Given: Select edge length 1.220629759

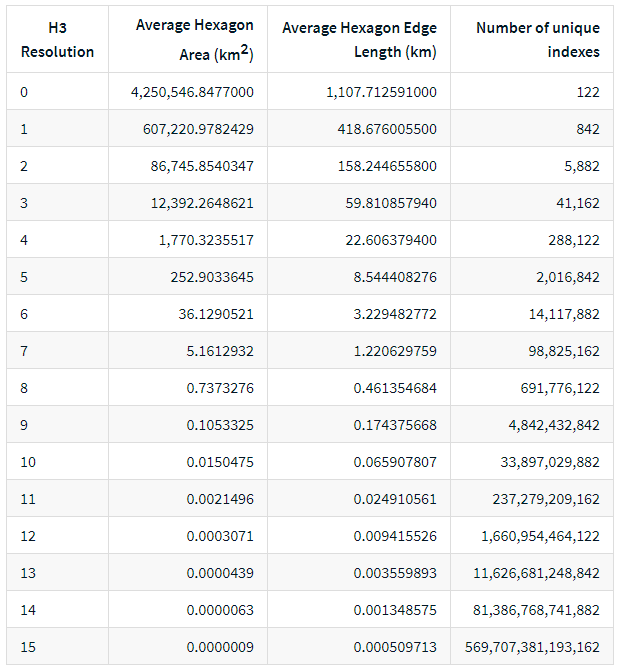Looking at the screenshot, I should coord(395,351).
